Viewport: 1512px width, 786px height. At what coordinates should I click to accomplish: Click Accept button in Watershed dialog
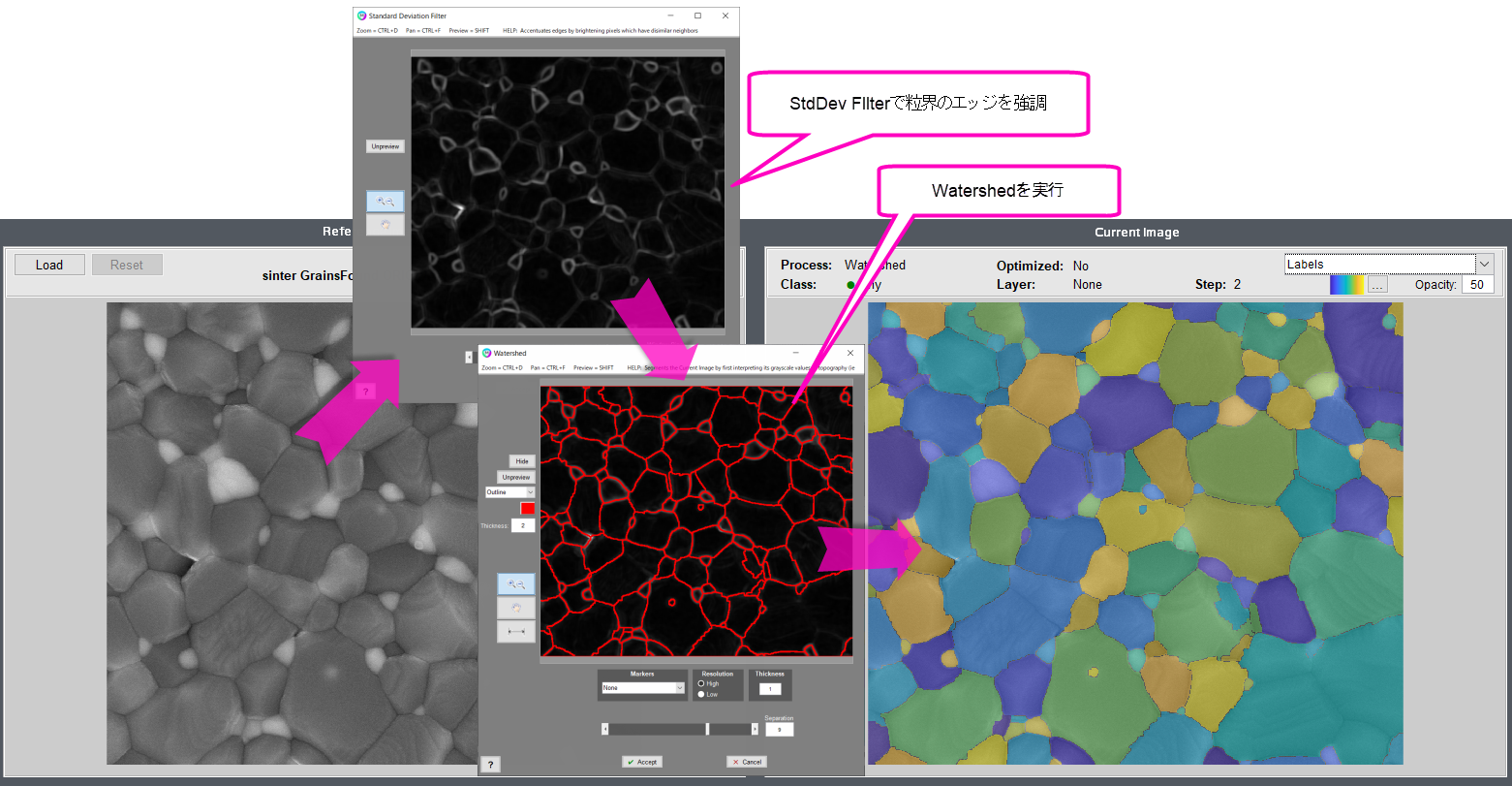(641, 762)
